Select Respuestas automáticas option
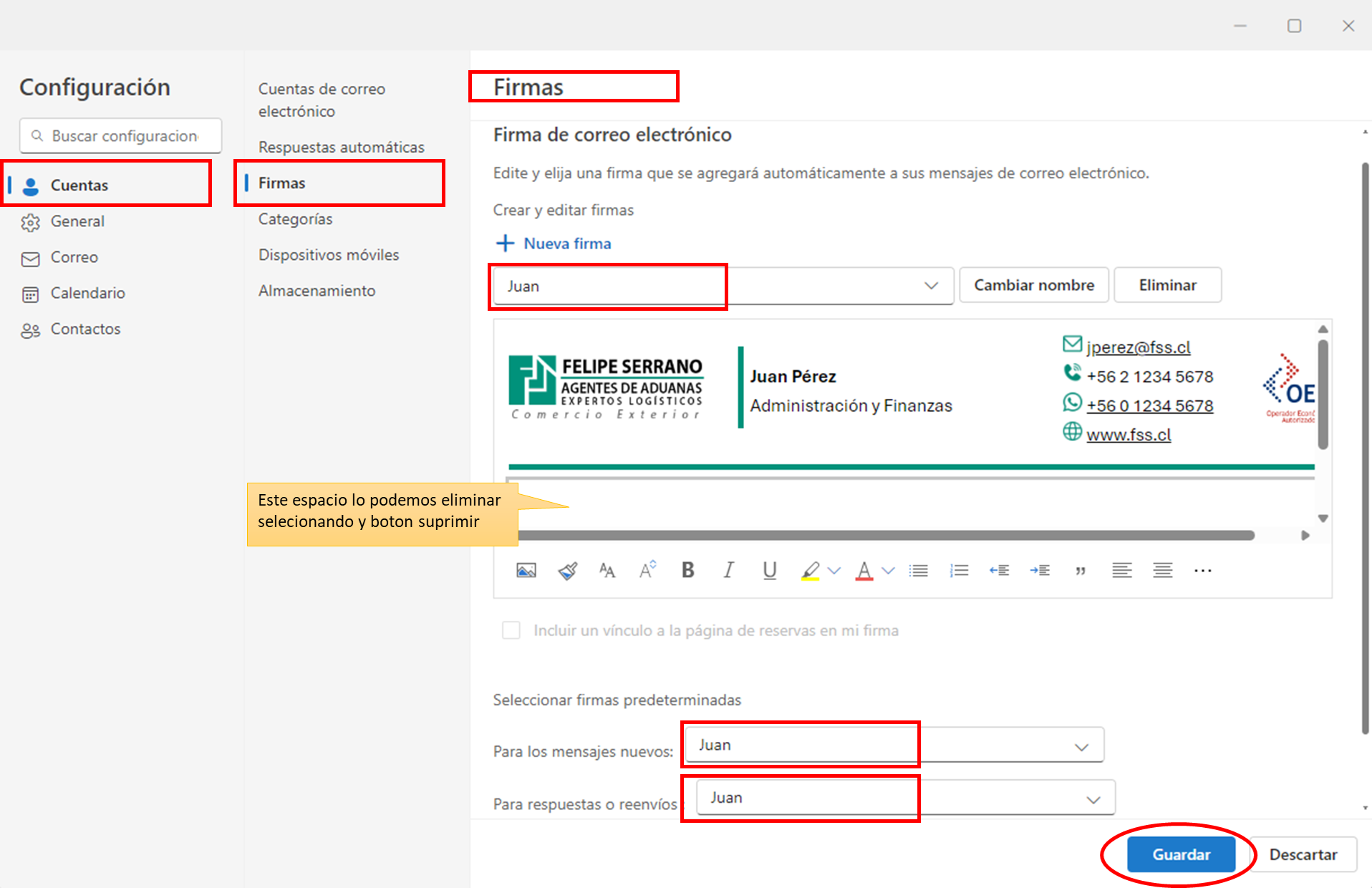 342,147
